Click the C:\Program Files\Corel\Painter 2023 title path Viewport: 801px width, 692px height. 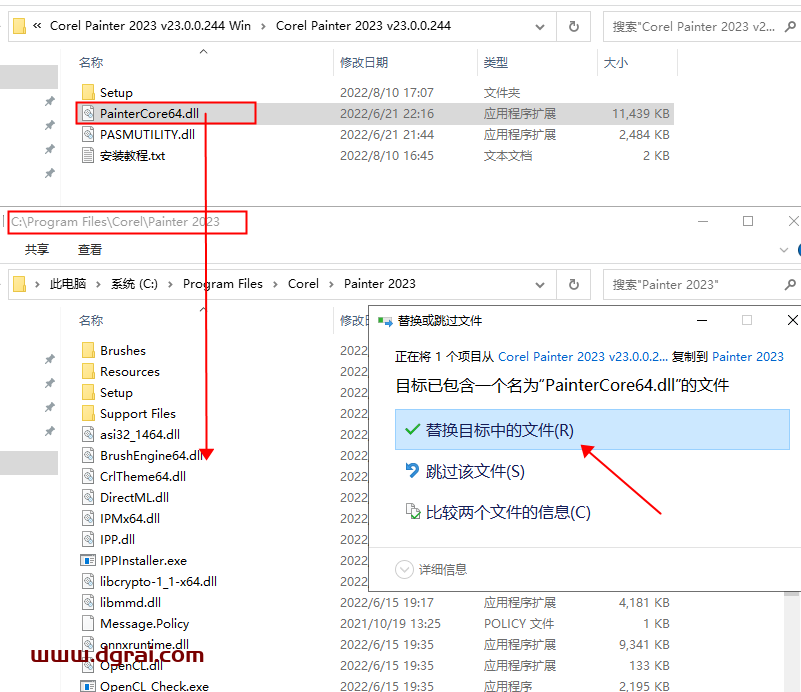click(115, 222)
